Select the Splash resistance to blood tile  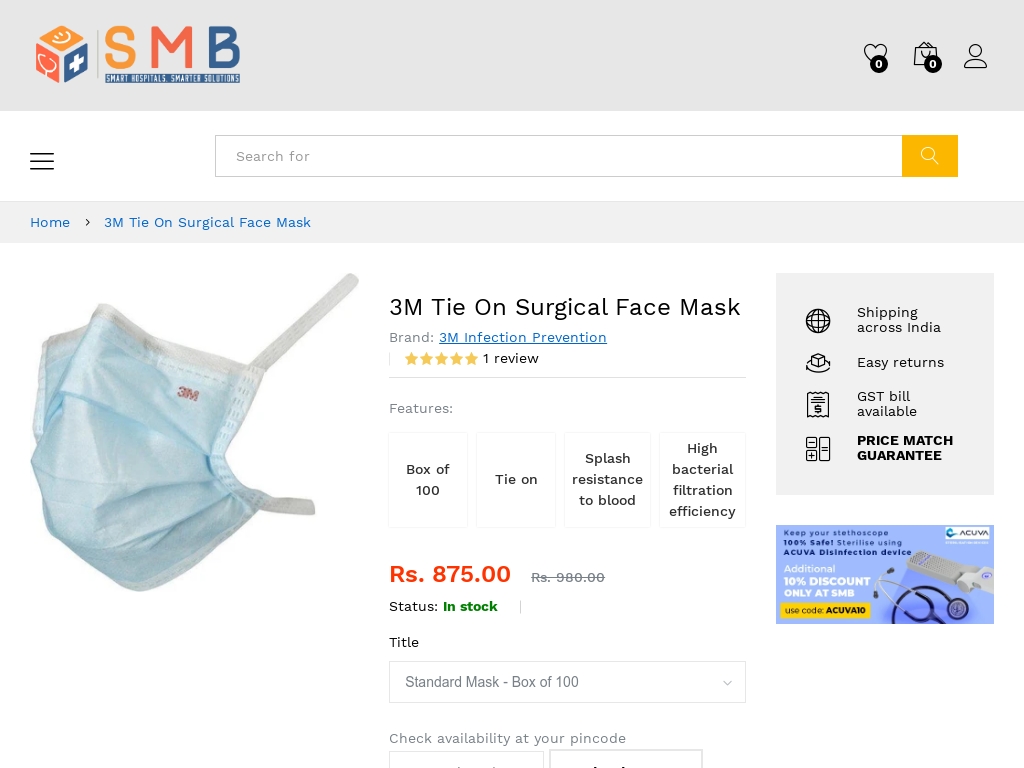607,479
